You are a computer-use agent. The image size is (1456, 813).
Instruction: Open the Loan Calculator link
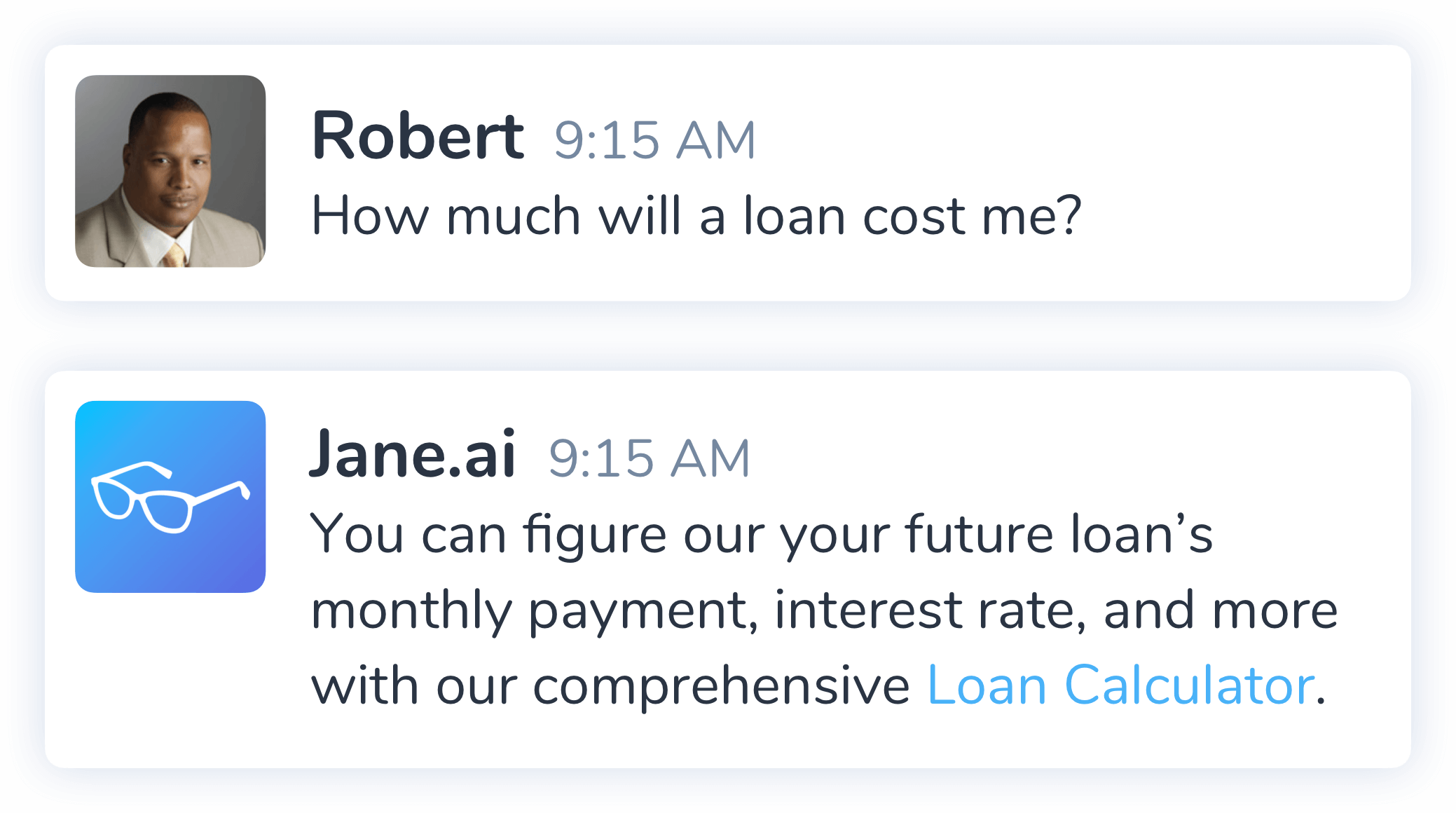[1120, 685]
